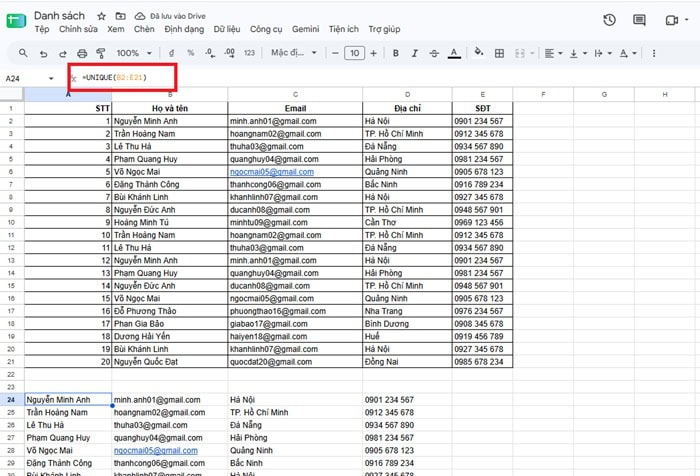Open the Dữ liệu menu

(x=227, y=29)
